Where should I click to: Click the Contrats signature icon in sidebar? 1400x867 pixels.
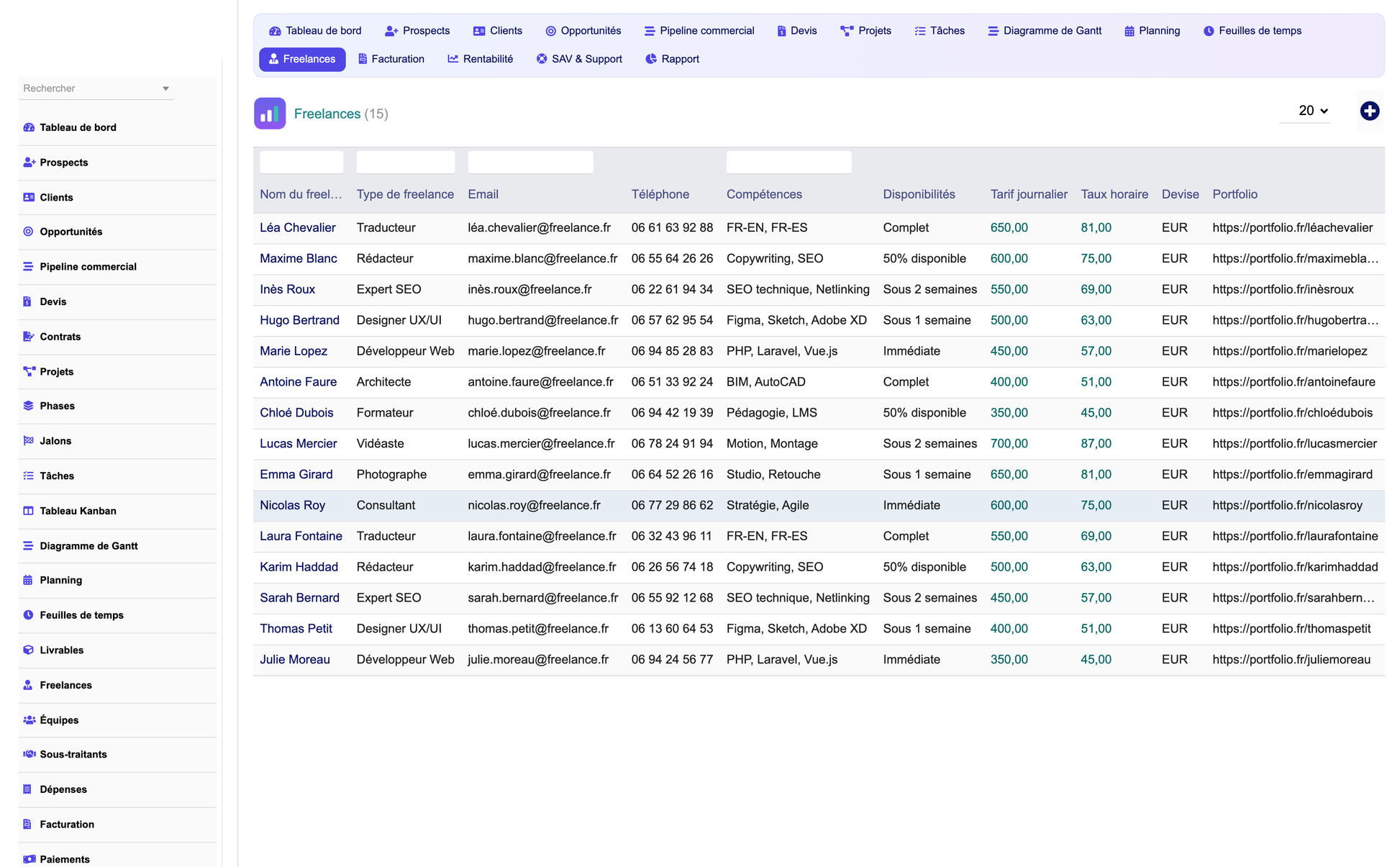[29, 337]
